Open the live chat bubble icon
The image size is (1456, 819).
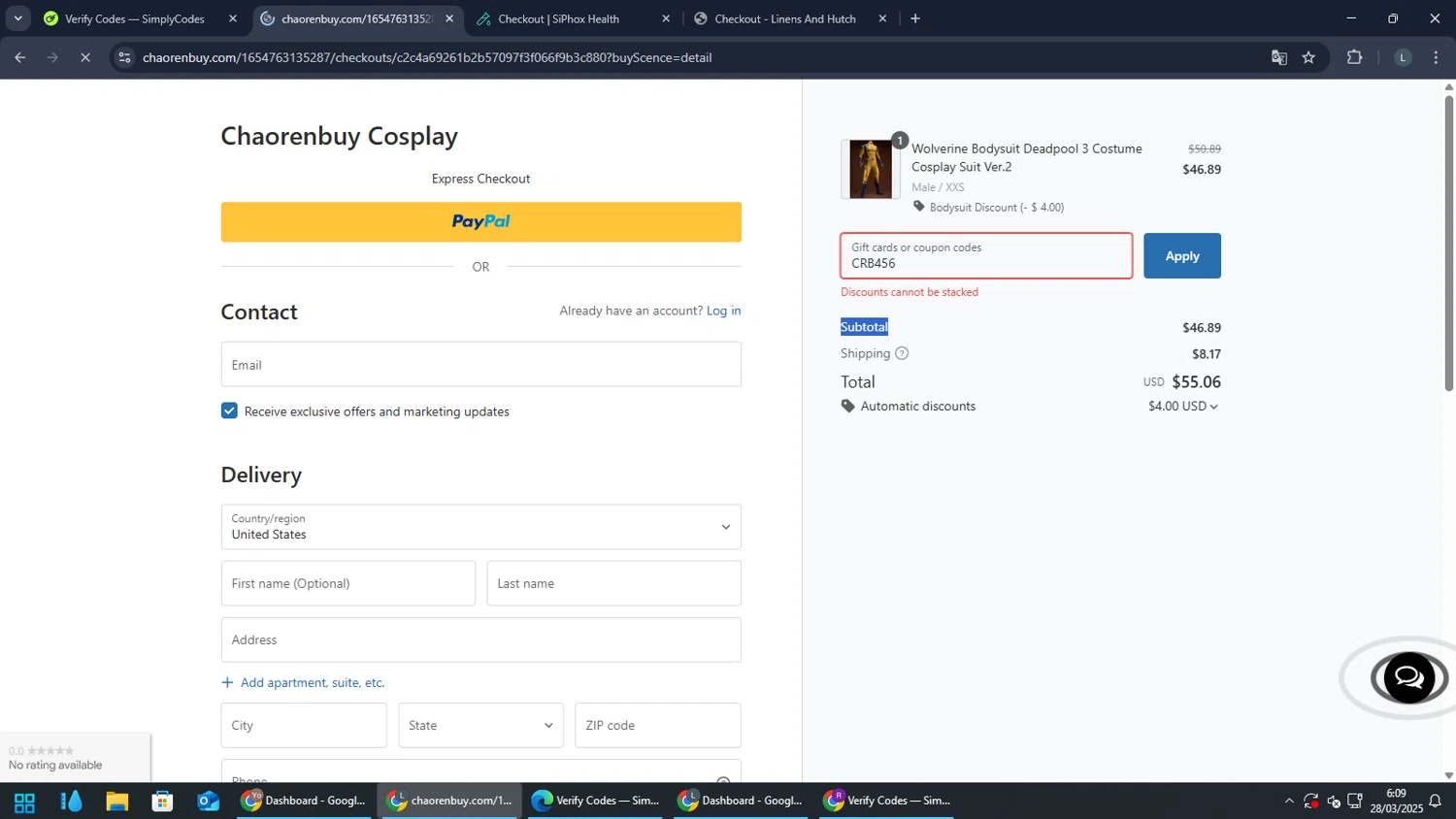1408,677
